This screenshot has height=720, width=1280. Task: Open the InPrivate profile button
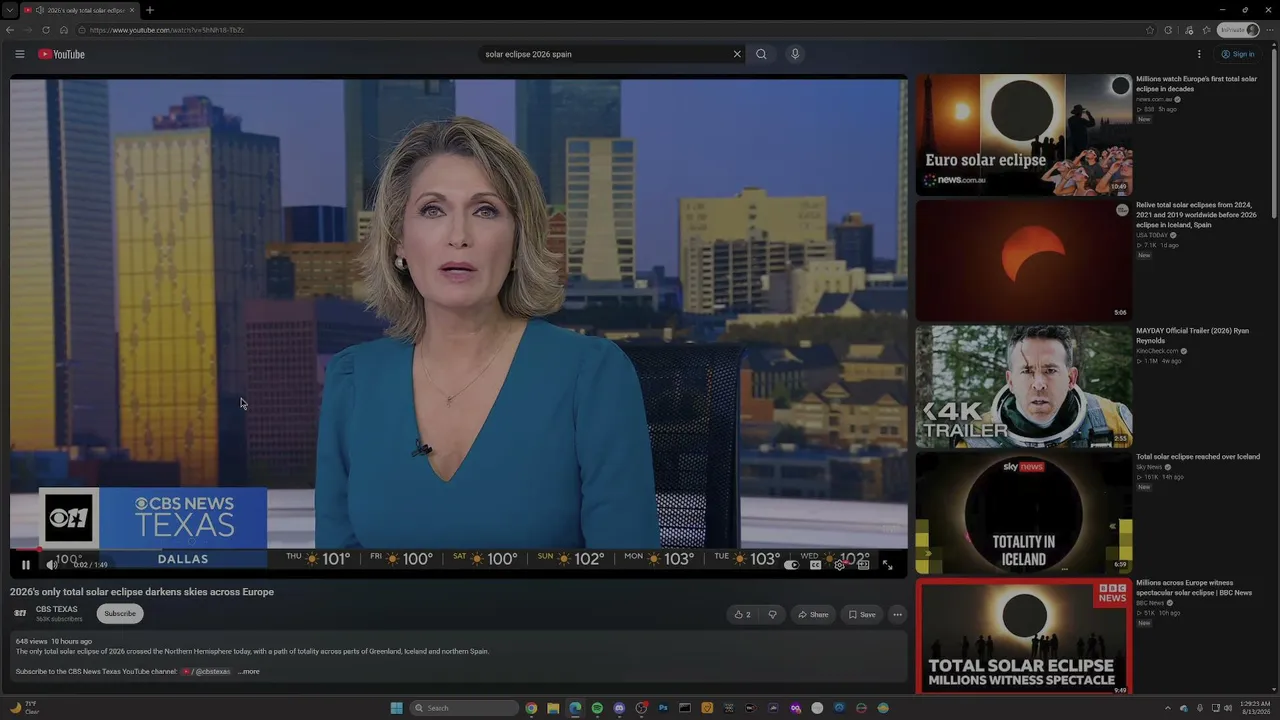[1239, 30]
